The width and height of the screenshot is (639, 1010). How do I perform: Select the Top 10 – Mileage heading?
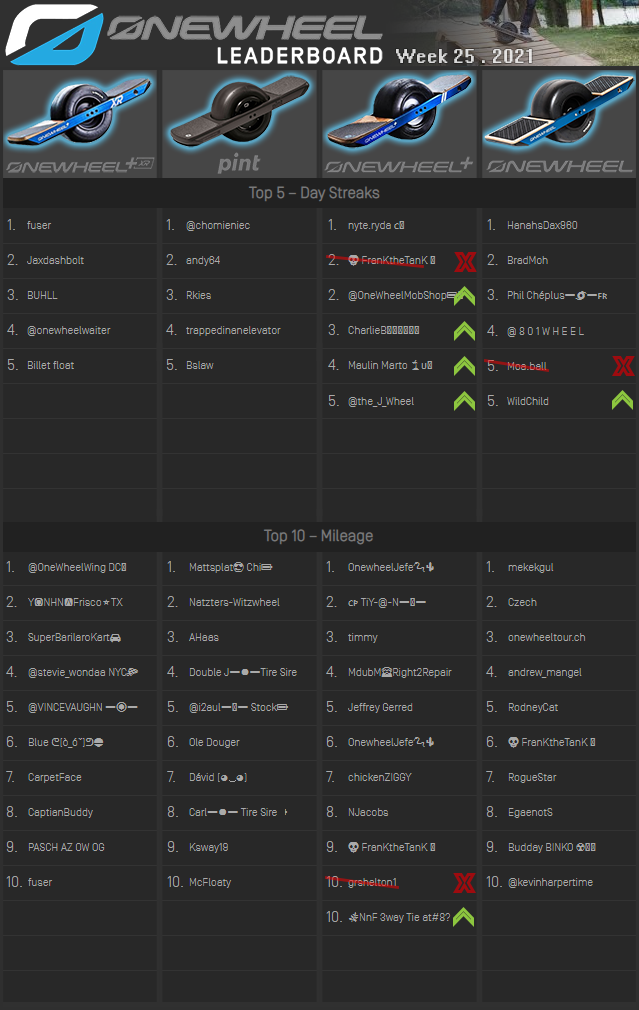click(x=318, y=536)
